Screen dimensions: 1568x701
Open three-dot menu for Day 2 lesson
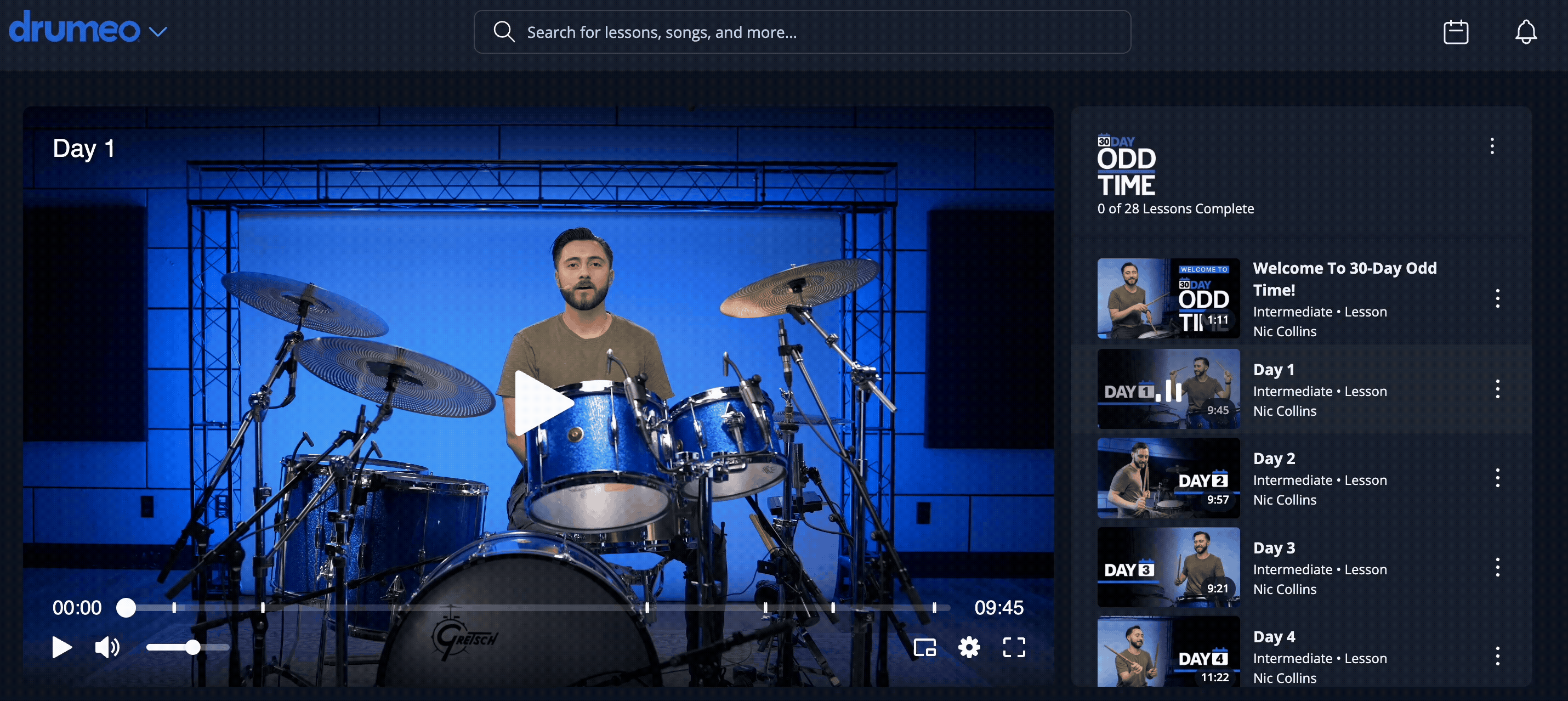pyautogui.click(x=1497, y=478)
